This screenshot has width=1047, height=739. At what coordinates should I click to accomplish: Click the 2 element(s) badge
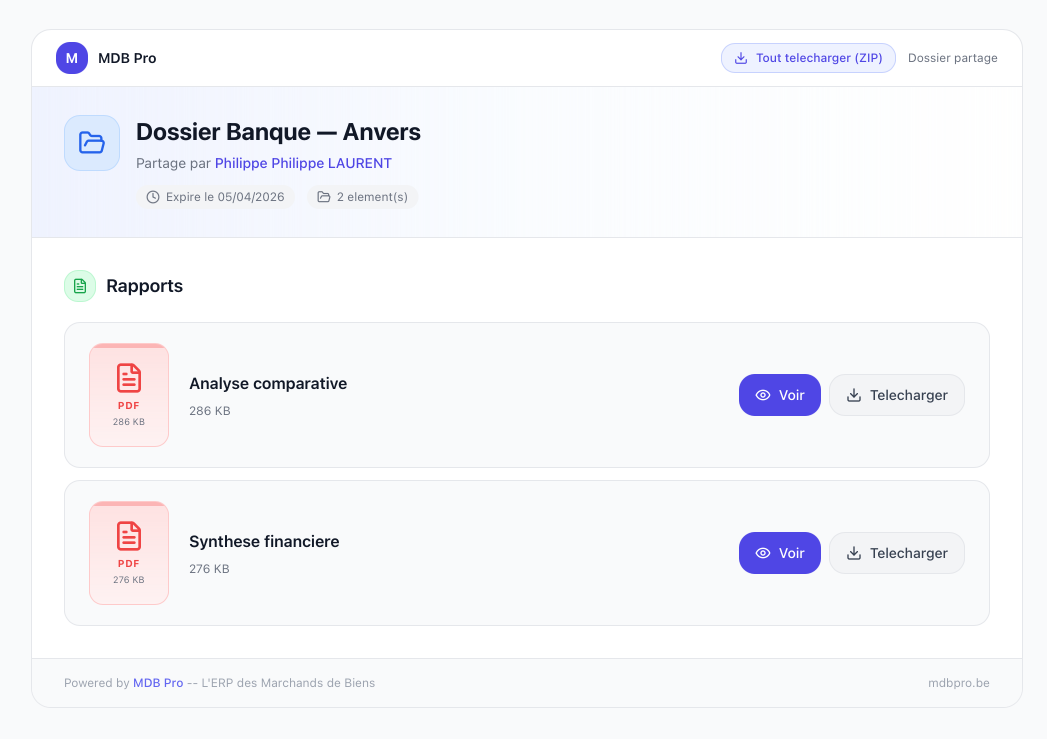363,197
